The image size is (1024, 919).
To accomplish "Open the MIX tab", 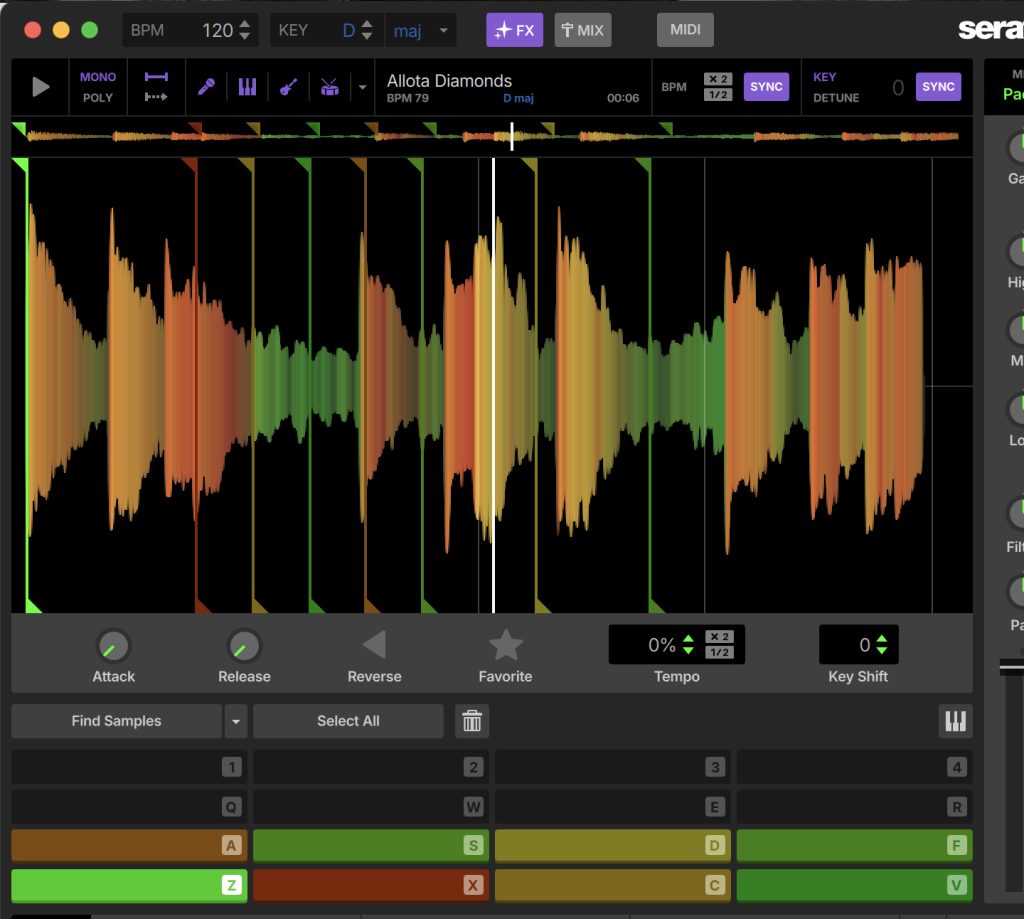I will click(582, 30).
